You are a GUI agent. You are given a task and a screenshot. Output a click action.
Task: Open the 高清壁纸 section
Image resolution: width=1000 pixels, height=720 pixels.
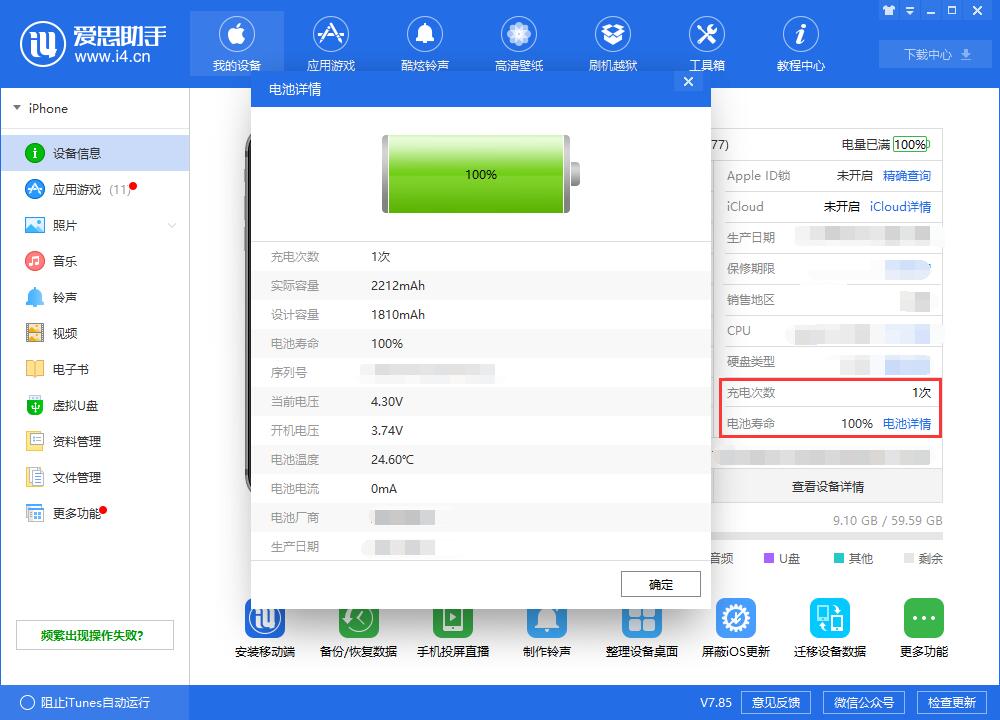click(518, 42)
